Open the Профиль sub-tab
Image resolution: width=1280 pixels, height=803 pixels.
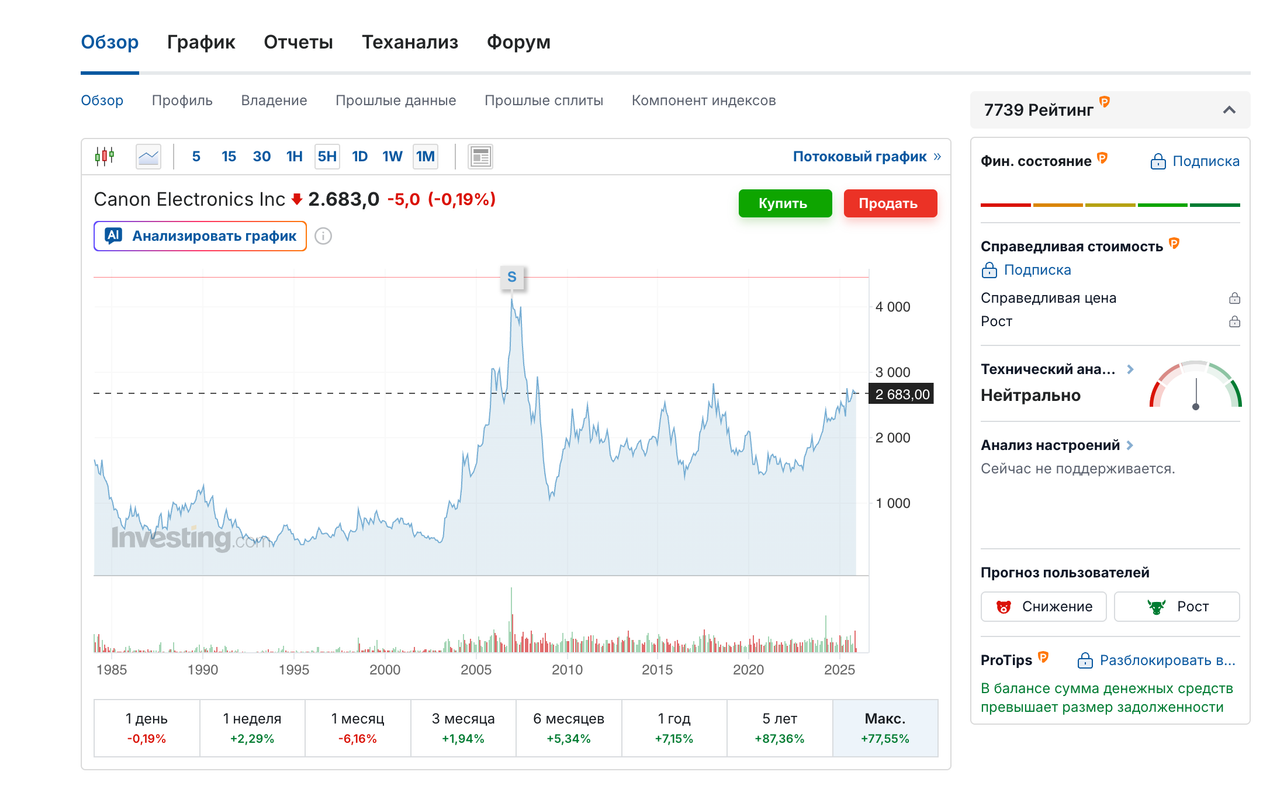(182, 100)
